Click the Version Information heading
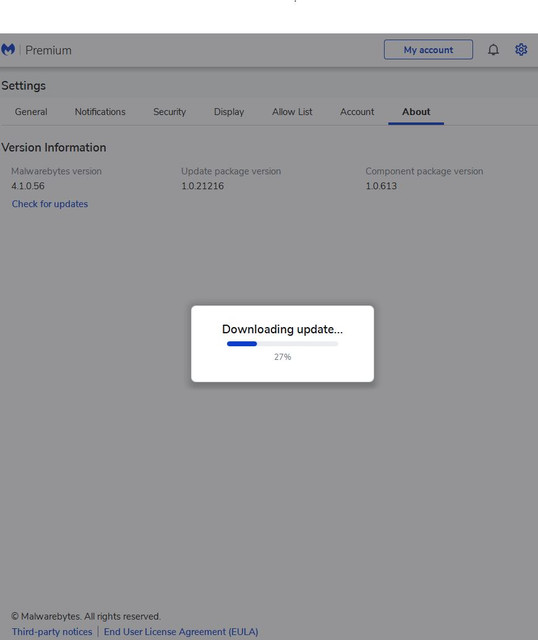This screenshot has height=640, width=538. (x=54, y=147)
